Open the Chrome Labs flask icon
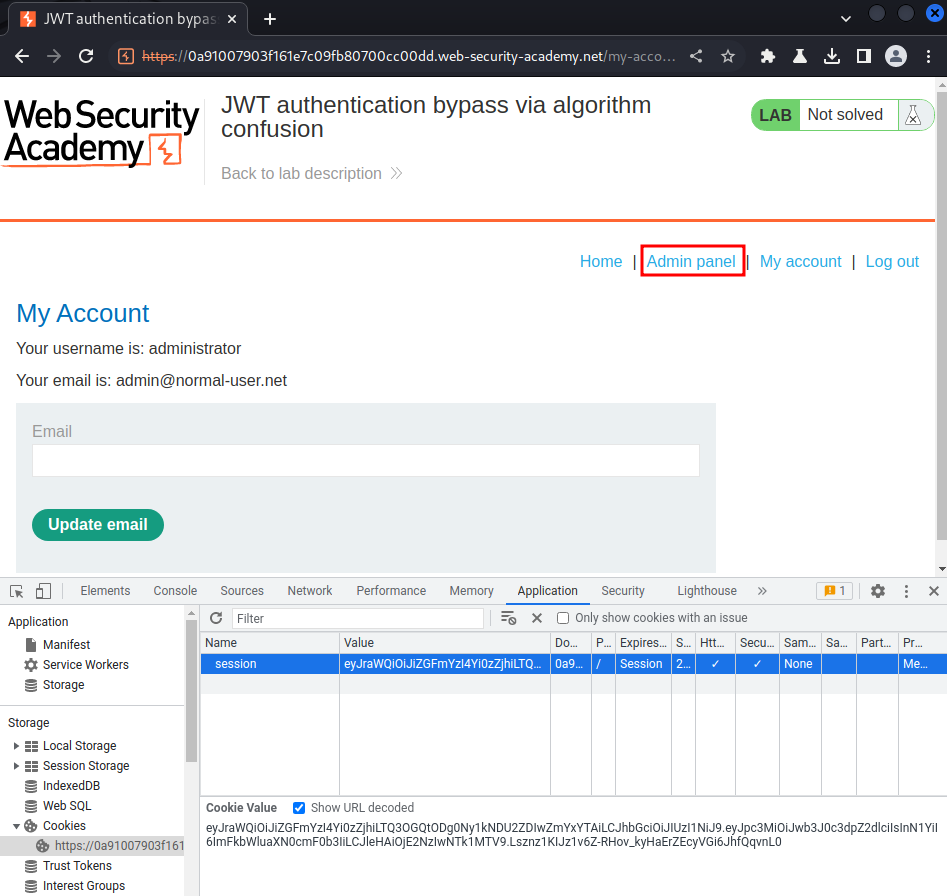947x896 pixels. [800, 56]
